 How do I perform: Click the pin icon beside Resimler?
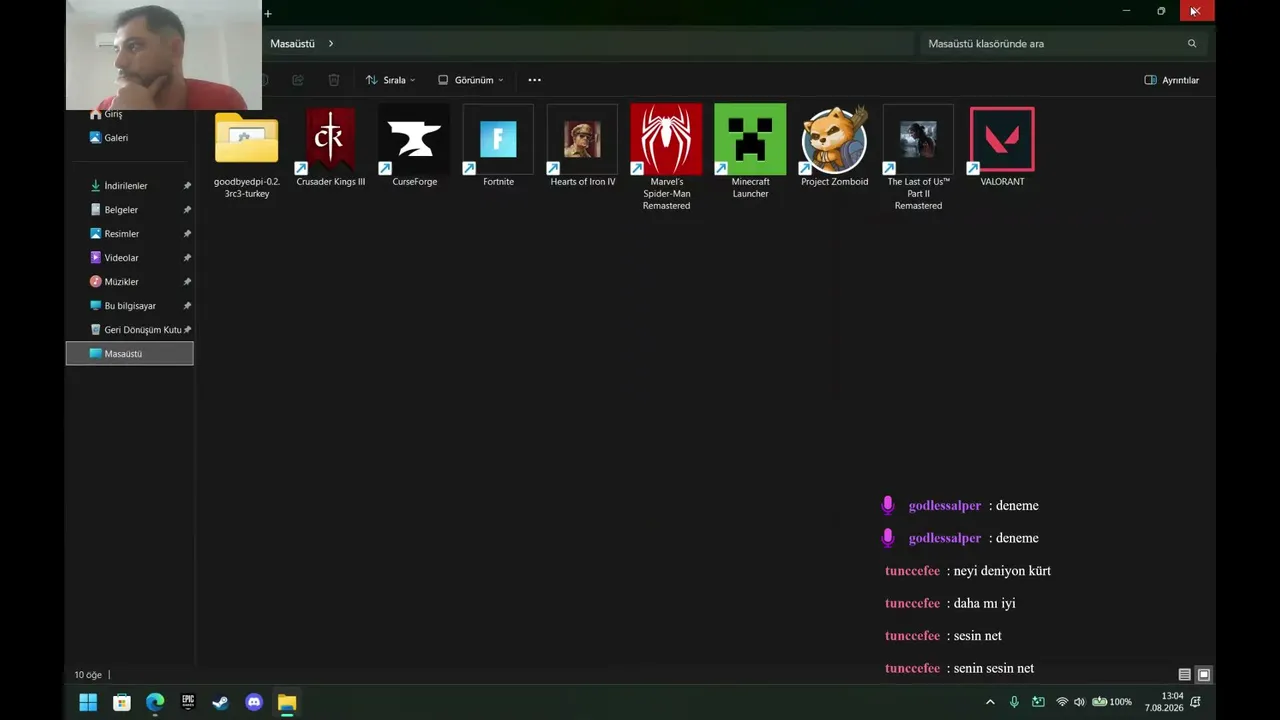coord(187,234)
